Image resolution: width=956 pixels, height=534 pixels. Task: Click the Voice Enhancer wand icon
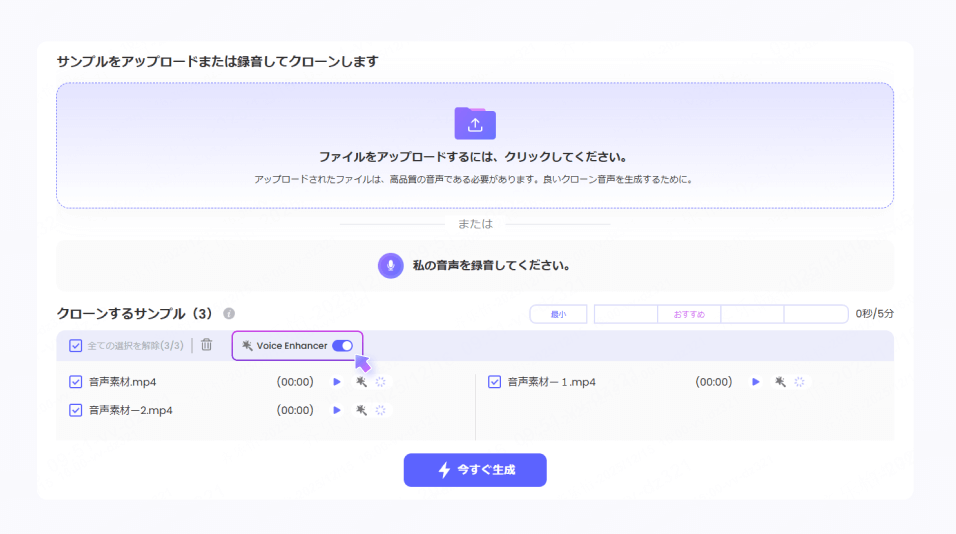pyautogui.click(x=247, y=346)
